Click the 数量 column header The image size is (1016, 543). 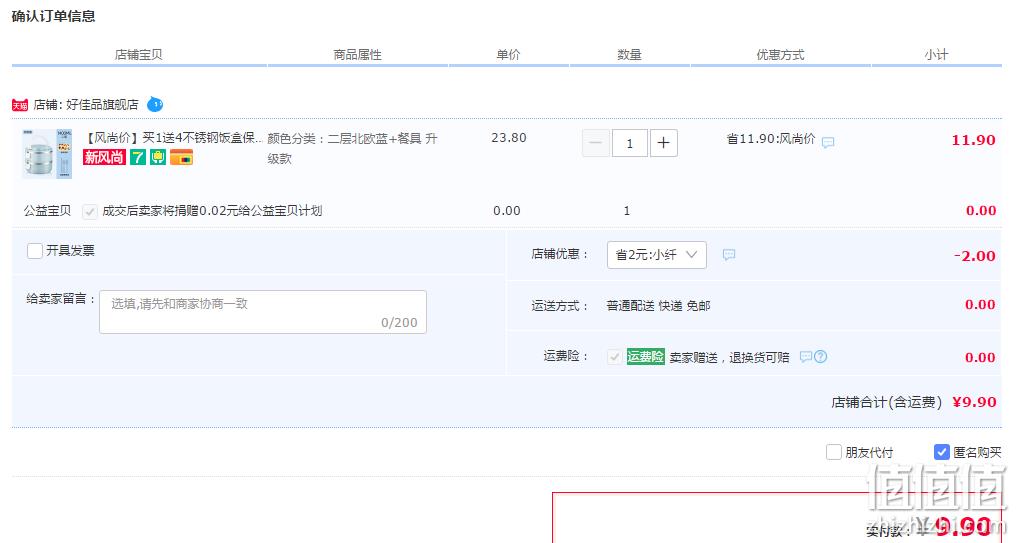[629, 55]
